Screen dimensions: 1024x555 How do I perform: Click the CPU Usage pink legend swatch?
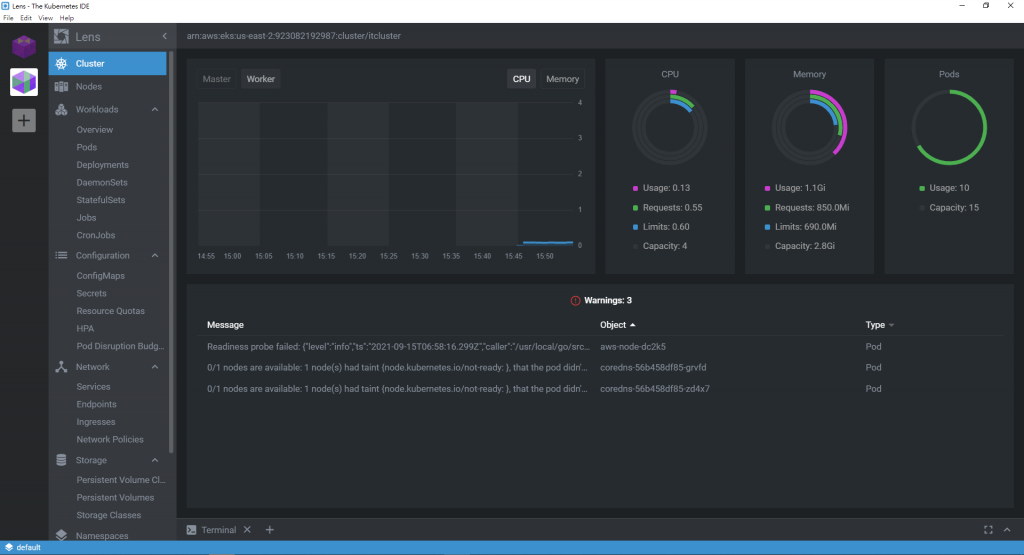coord(635,188)
